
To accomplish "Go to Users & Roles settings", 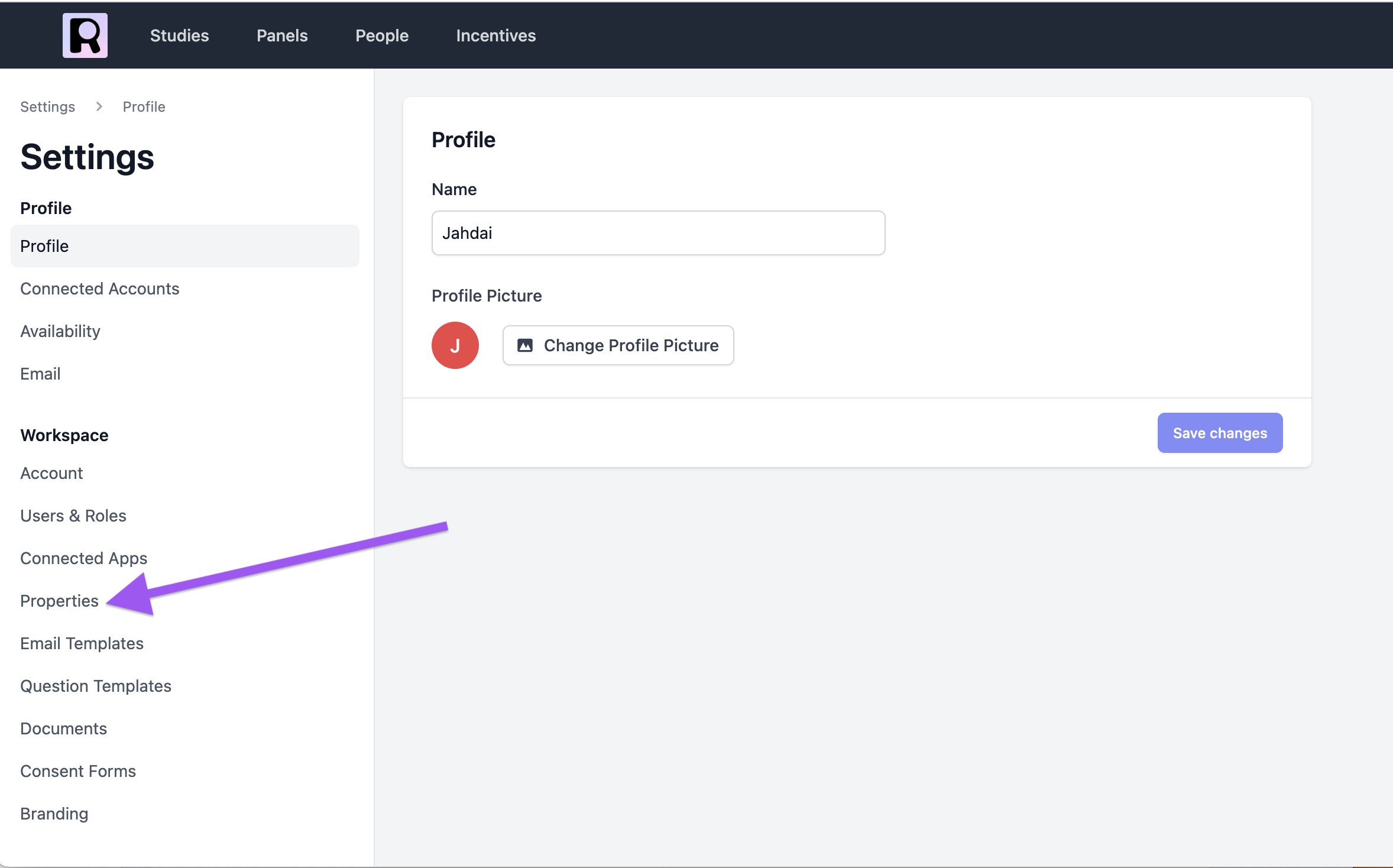I will (x=73, y=516).
